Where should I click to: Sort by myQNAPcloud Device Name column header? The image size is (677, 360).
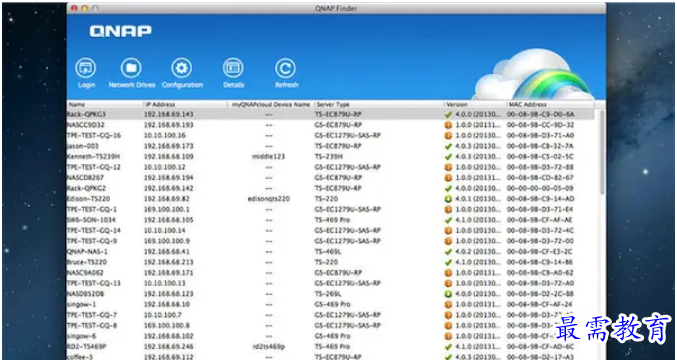[271, 104]
